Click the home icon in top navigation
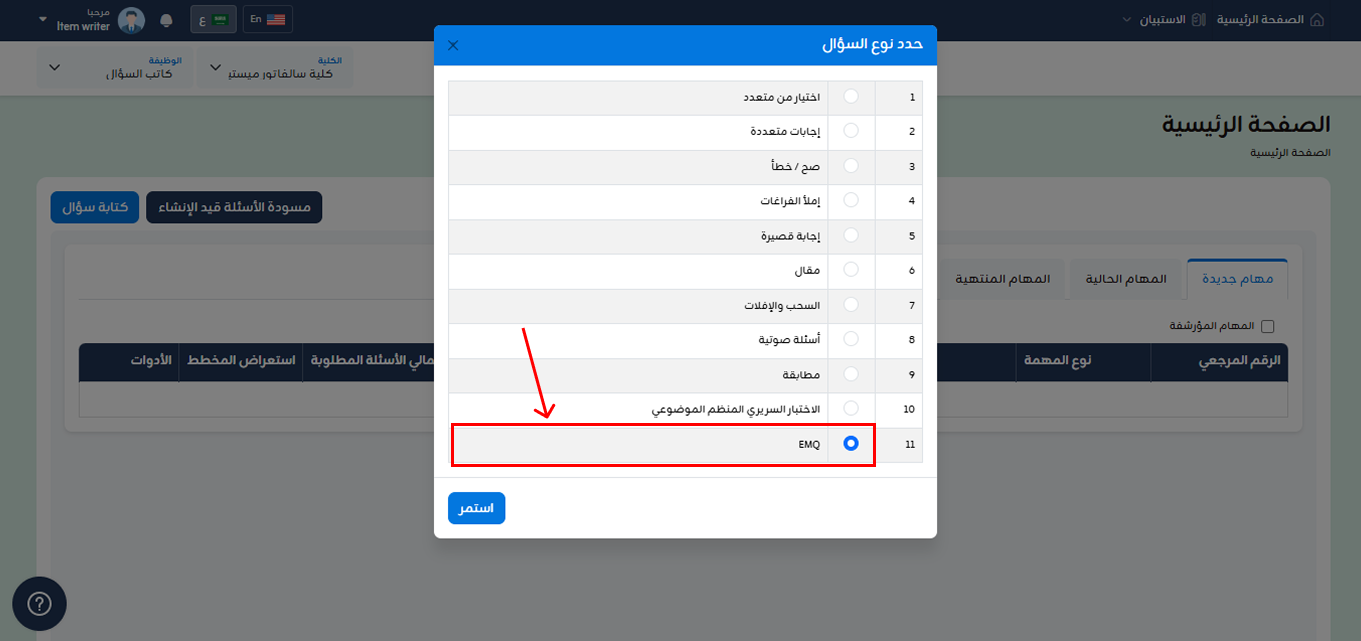 click(x=1317, y=19)
